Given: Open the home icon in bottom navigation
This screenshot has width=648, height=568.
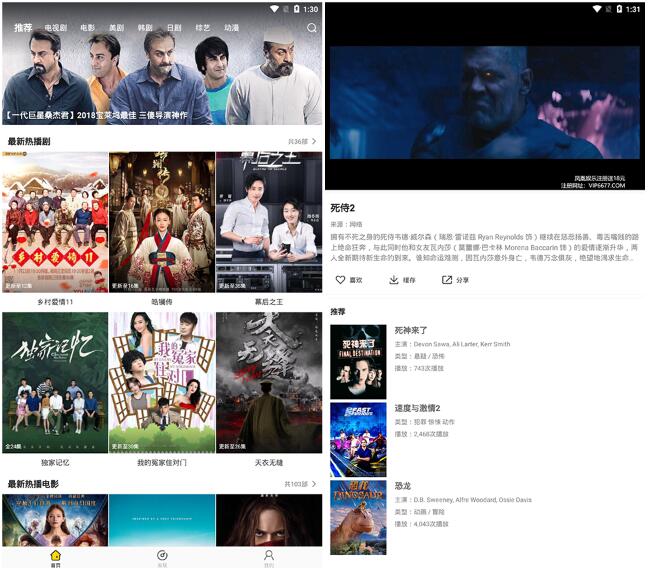Looking at the screenshot, I should point(55,555).
